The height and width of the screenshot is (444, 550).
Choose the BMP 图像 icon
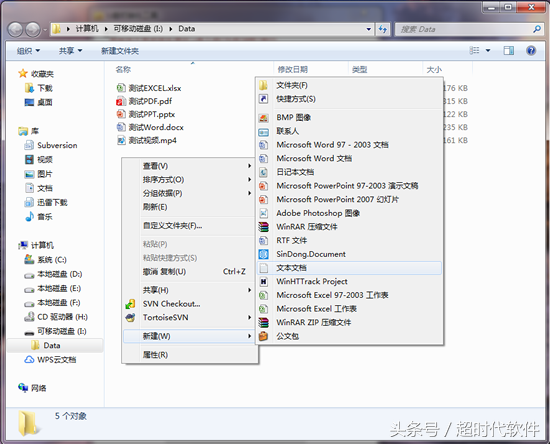click(x=263, y=117)
